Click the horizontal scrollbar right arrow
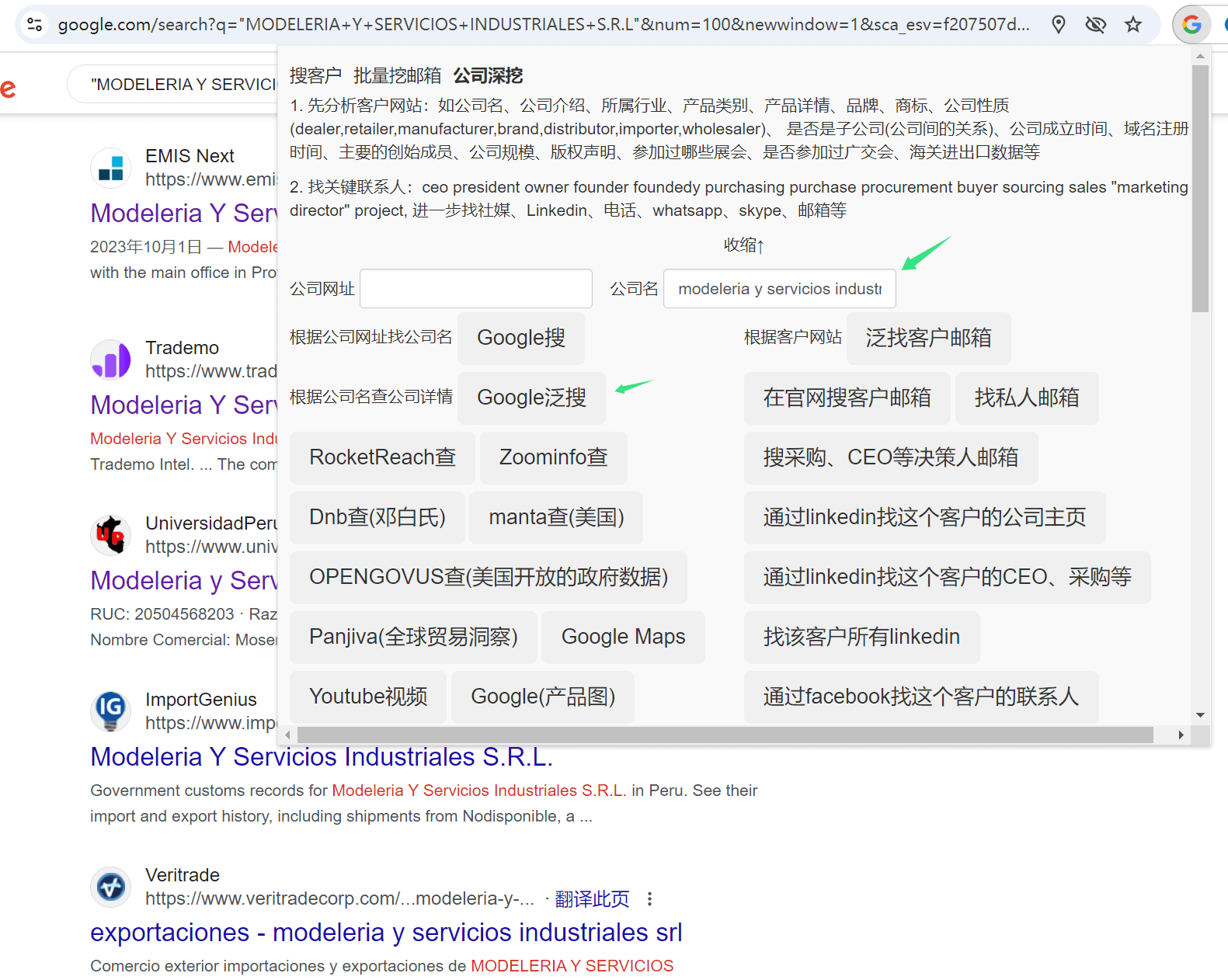Viewport: 1228px width, 980px height. (x=1181, y=735)
